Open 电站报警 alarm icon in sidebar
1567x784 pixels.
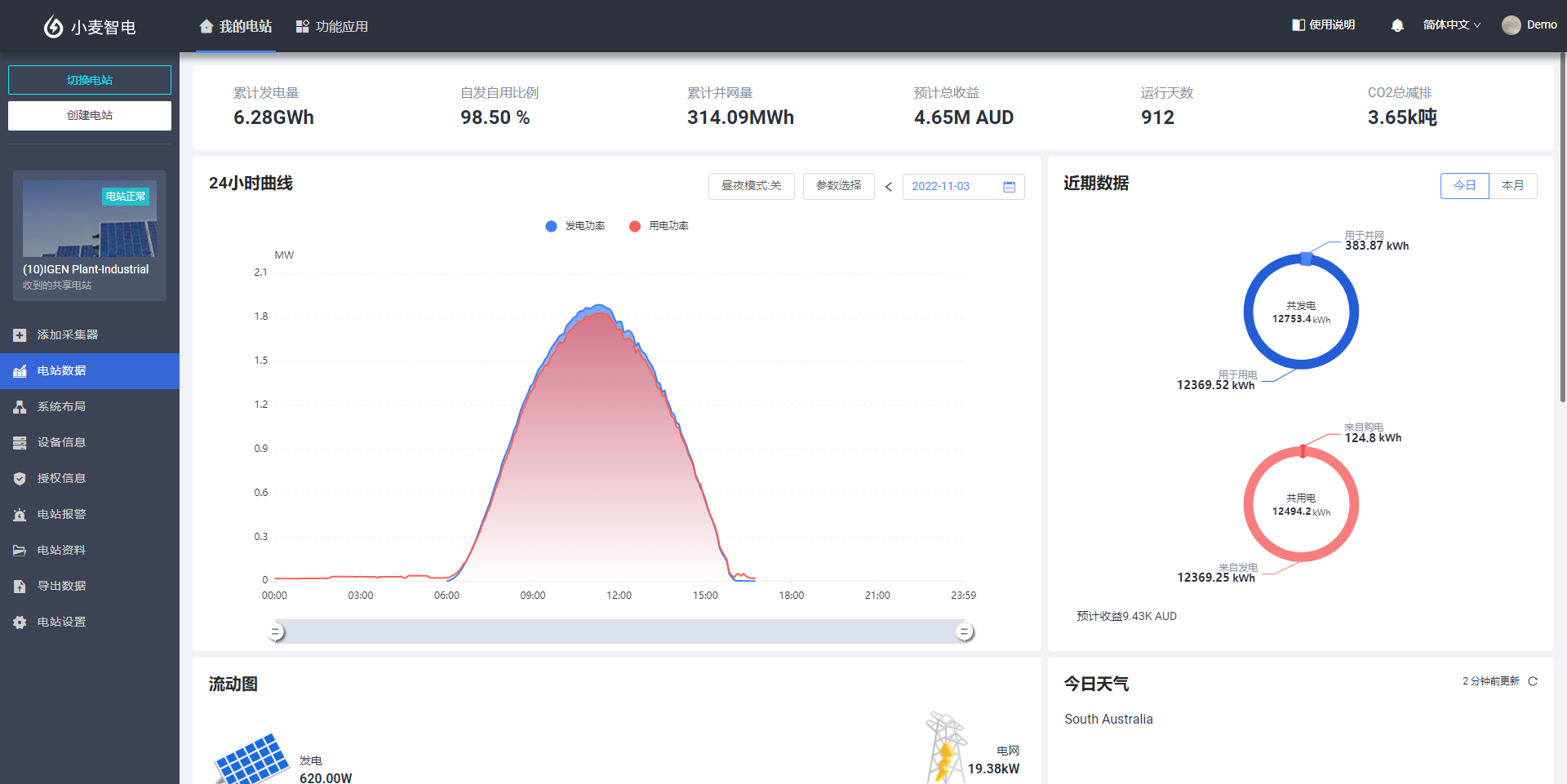click(x=20, y=515)
